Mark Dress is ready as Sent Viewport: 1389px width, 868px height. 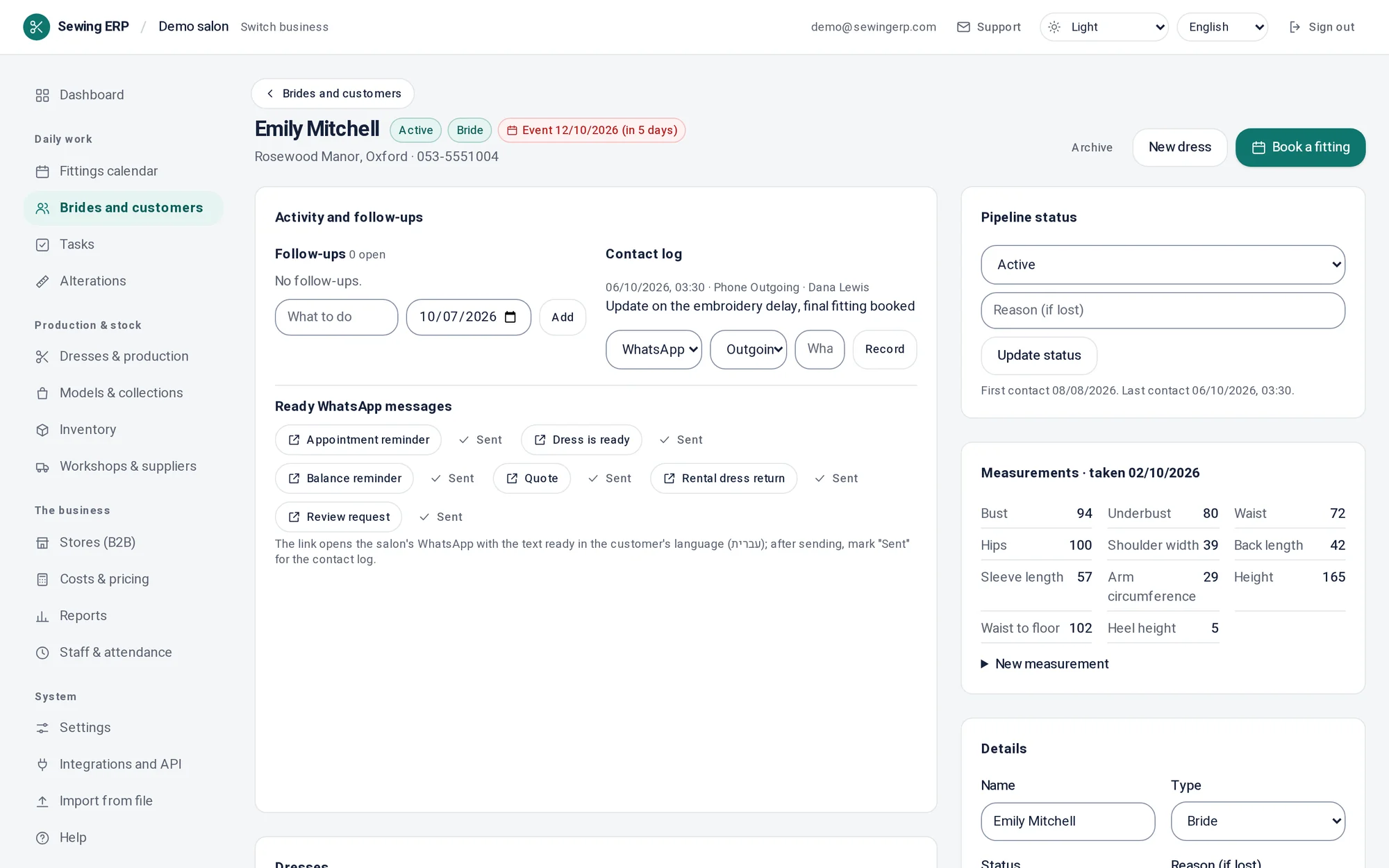point(681,440)
